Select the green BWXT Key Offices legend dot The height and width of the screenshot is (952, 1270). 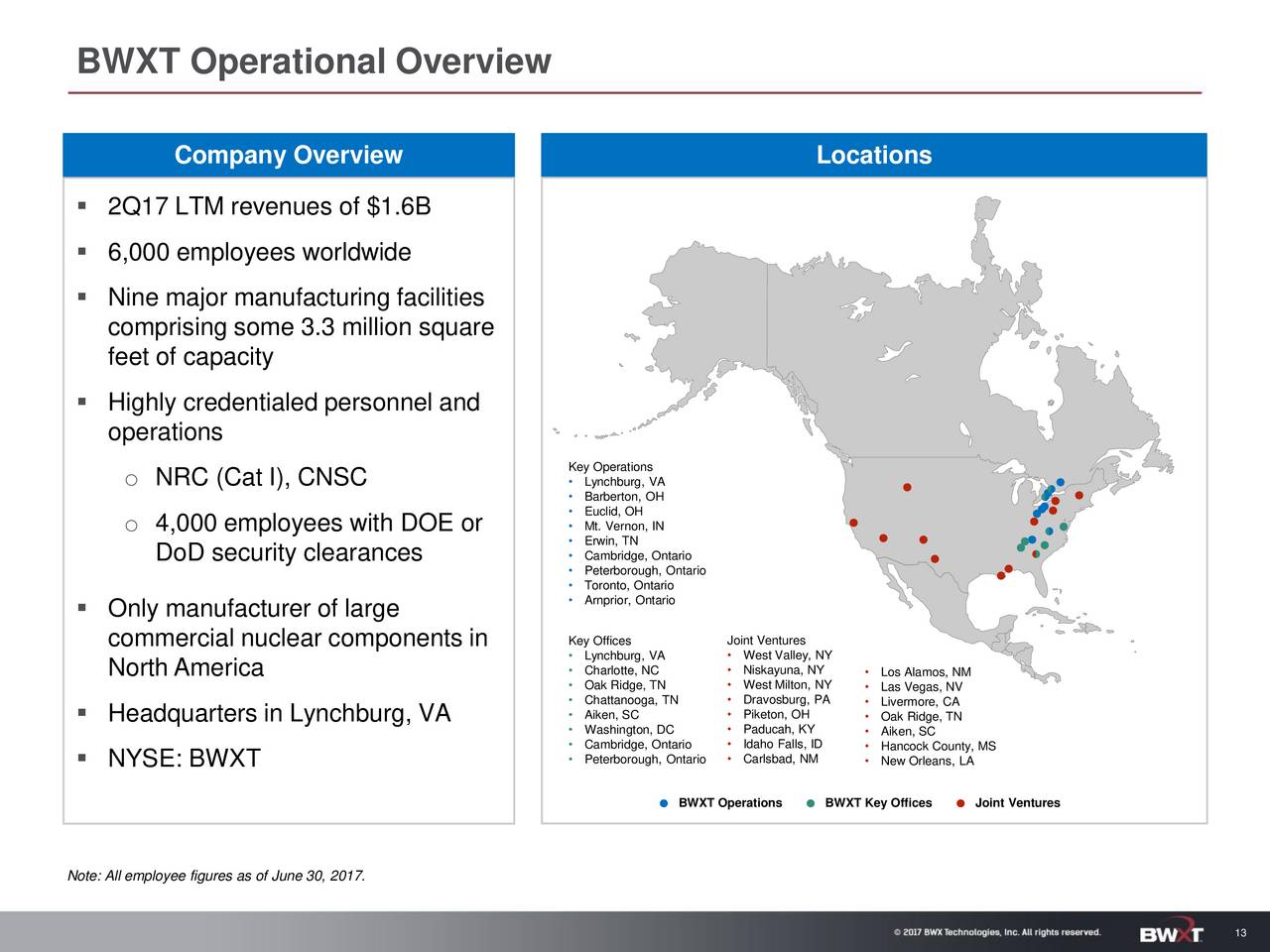tap(810, 802)
